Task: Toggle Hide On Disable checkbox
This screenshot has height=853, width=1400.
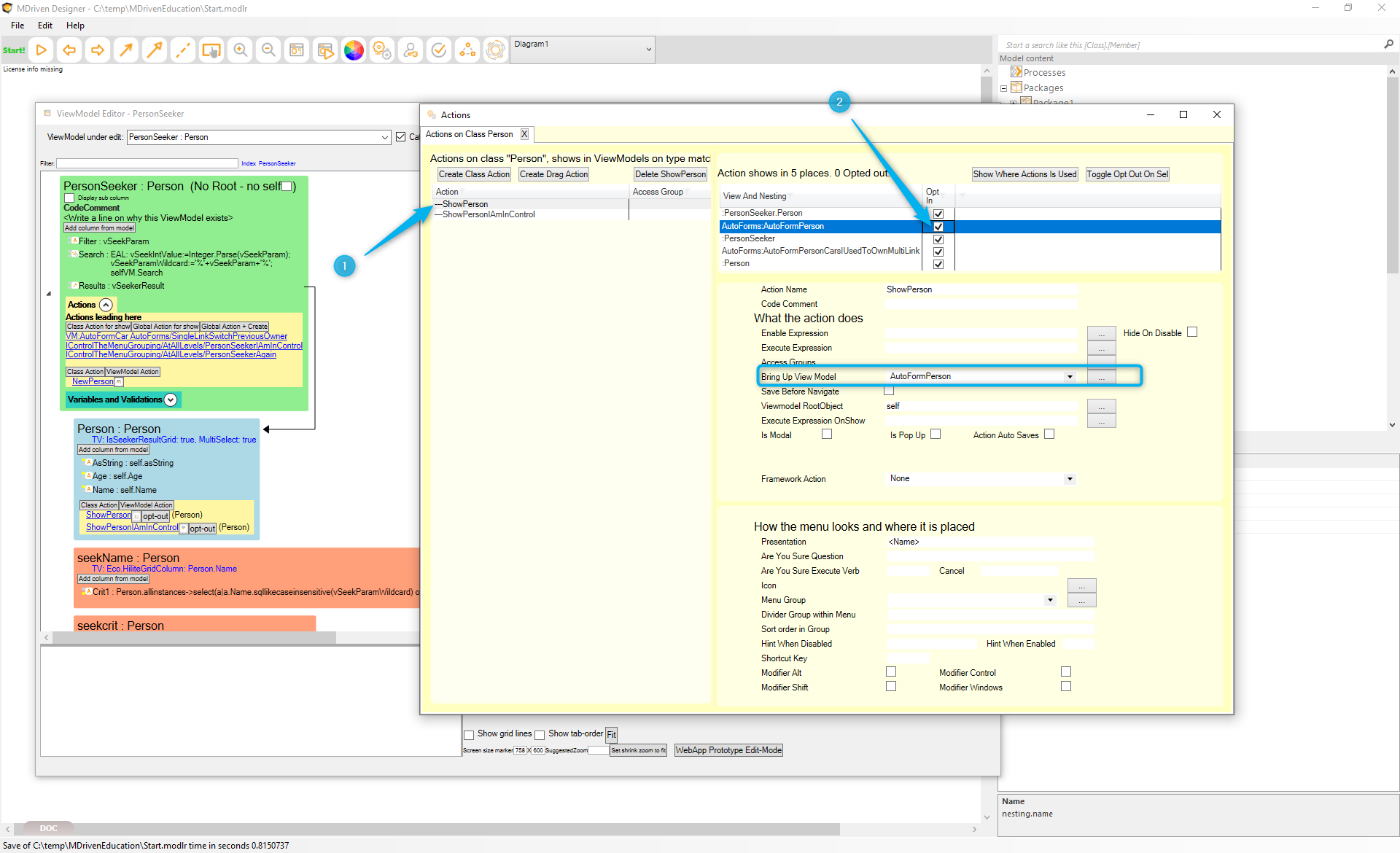Action: click(1192, 332)
